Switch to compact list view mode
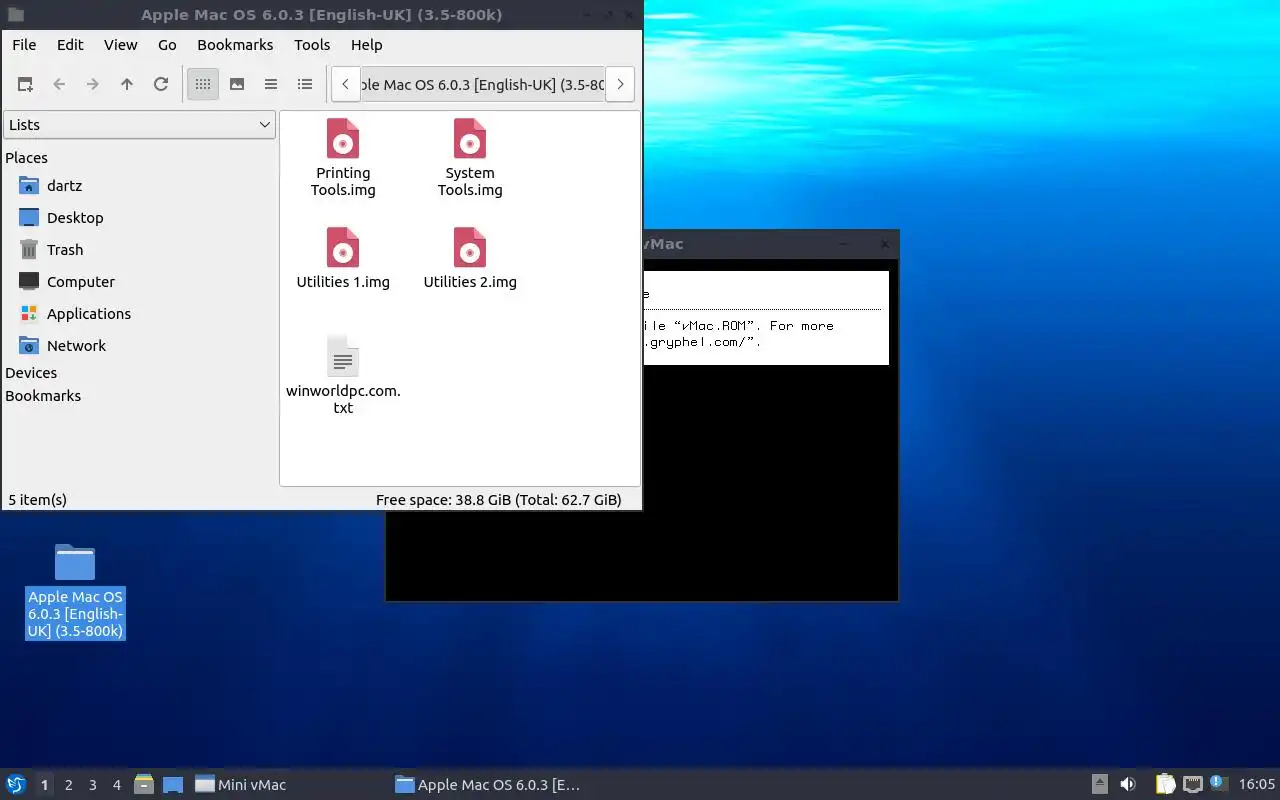 coord(271,84)
